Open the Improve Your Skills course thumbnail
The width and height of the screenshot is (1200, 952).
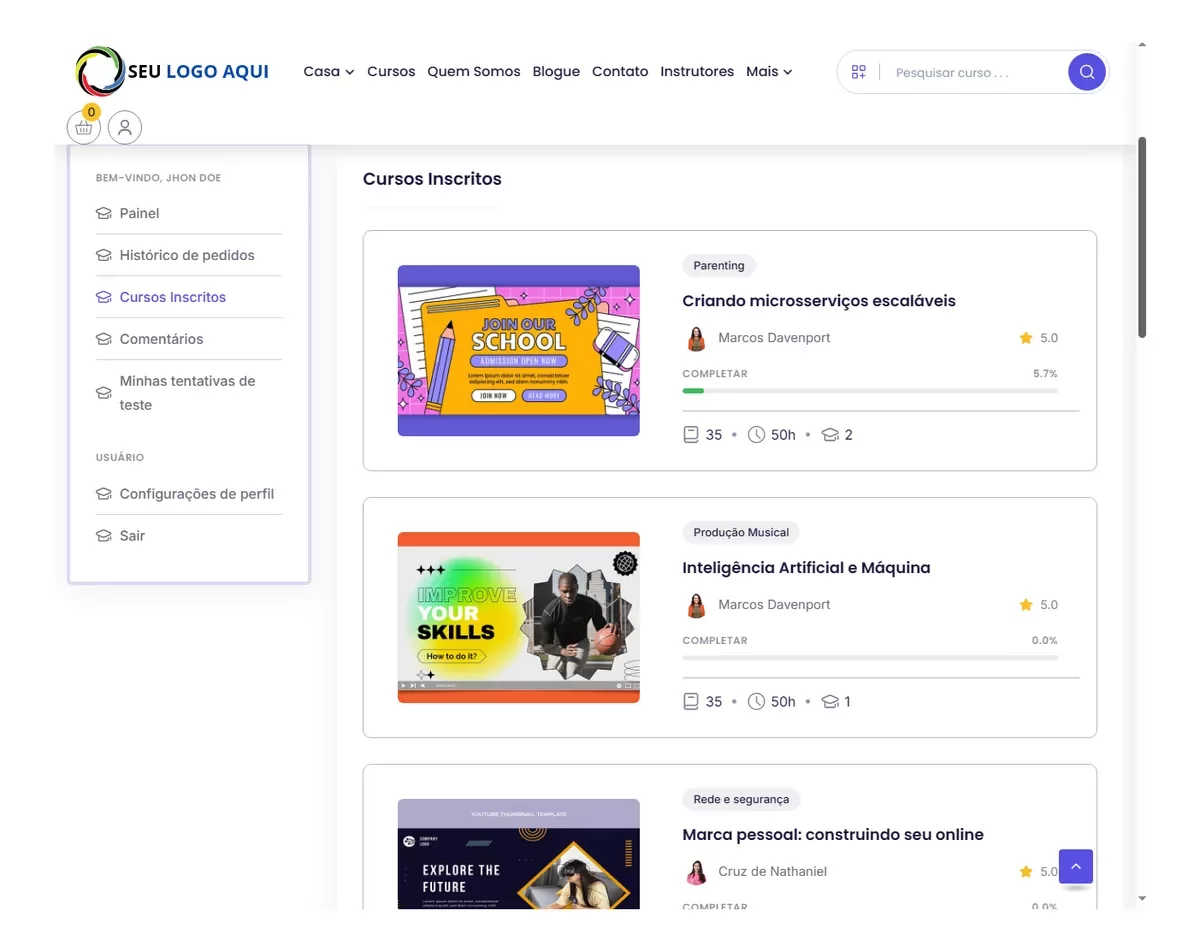(518, 617)
